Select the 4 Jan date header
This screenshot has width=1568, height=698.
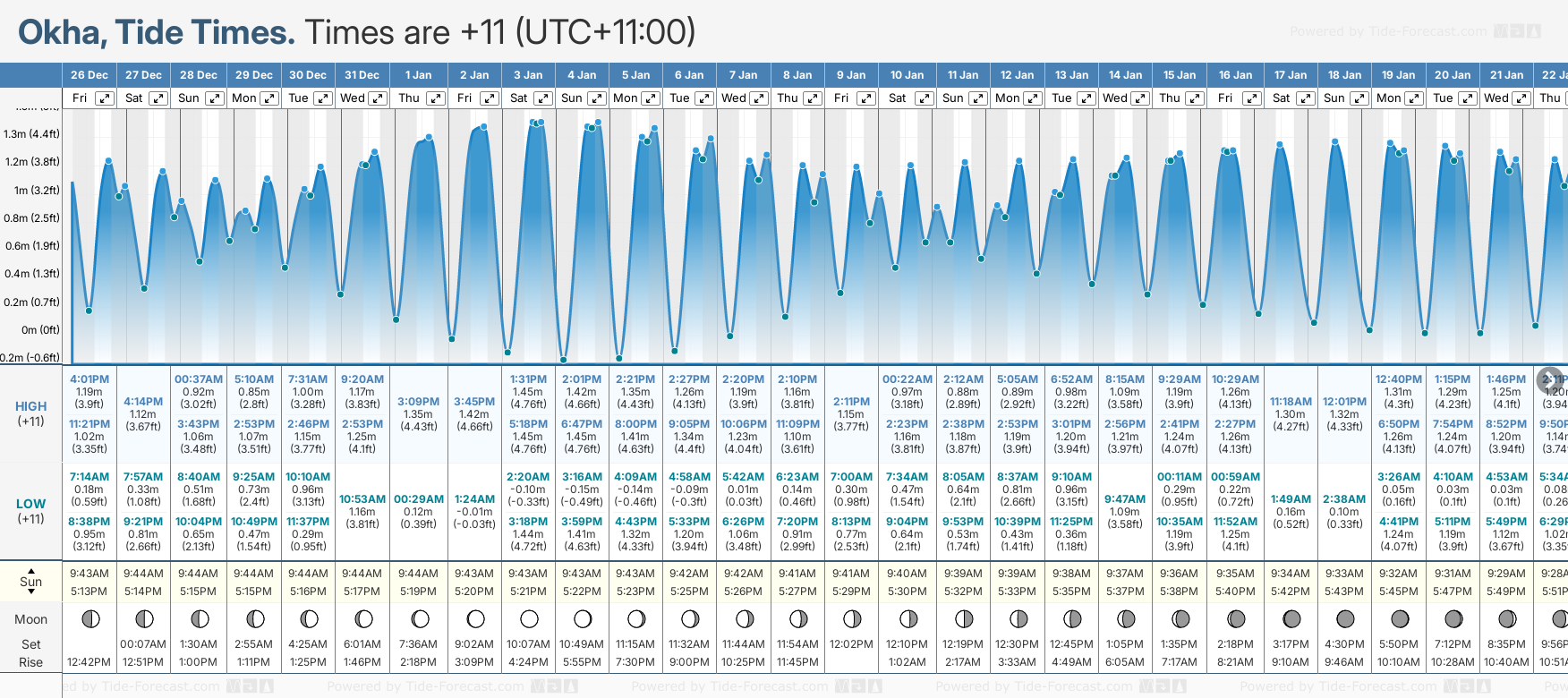pyautogui.click(x=583, y=75)
